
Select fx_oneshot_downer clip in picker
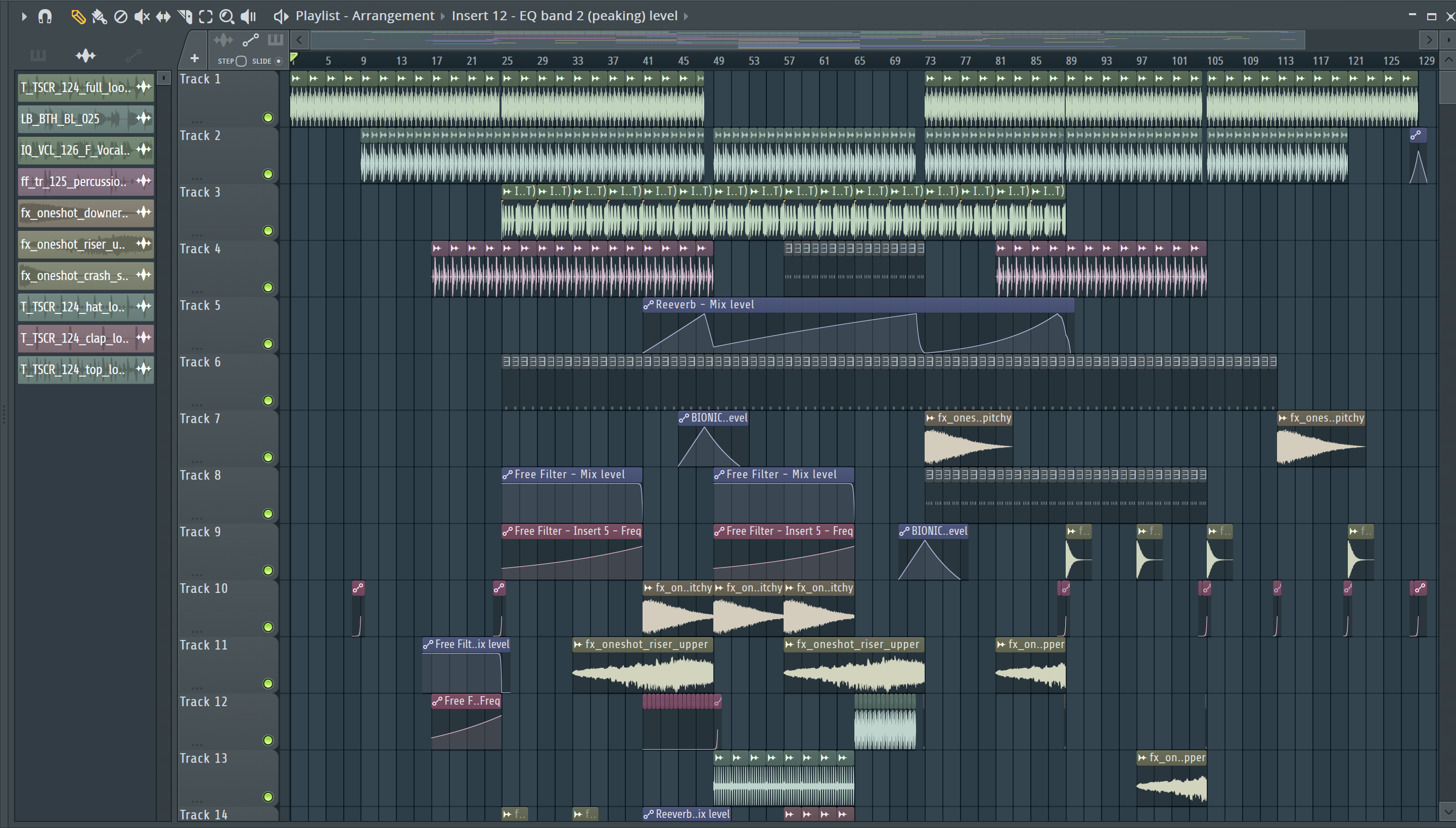(x=86, y=212)
